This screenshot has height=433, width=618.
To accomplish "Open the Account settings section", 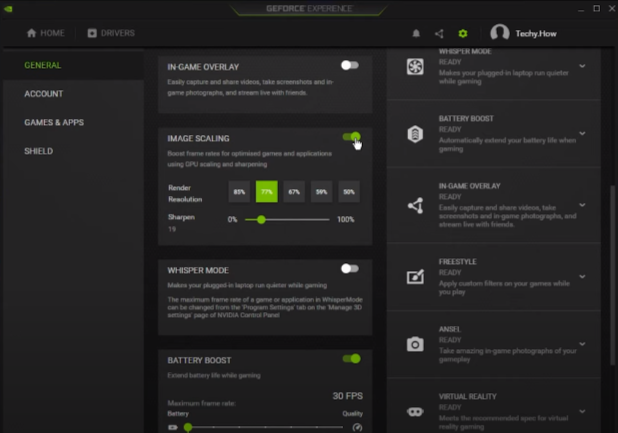I will 43,94.
